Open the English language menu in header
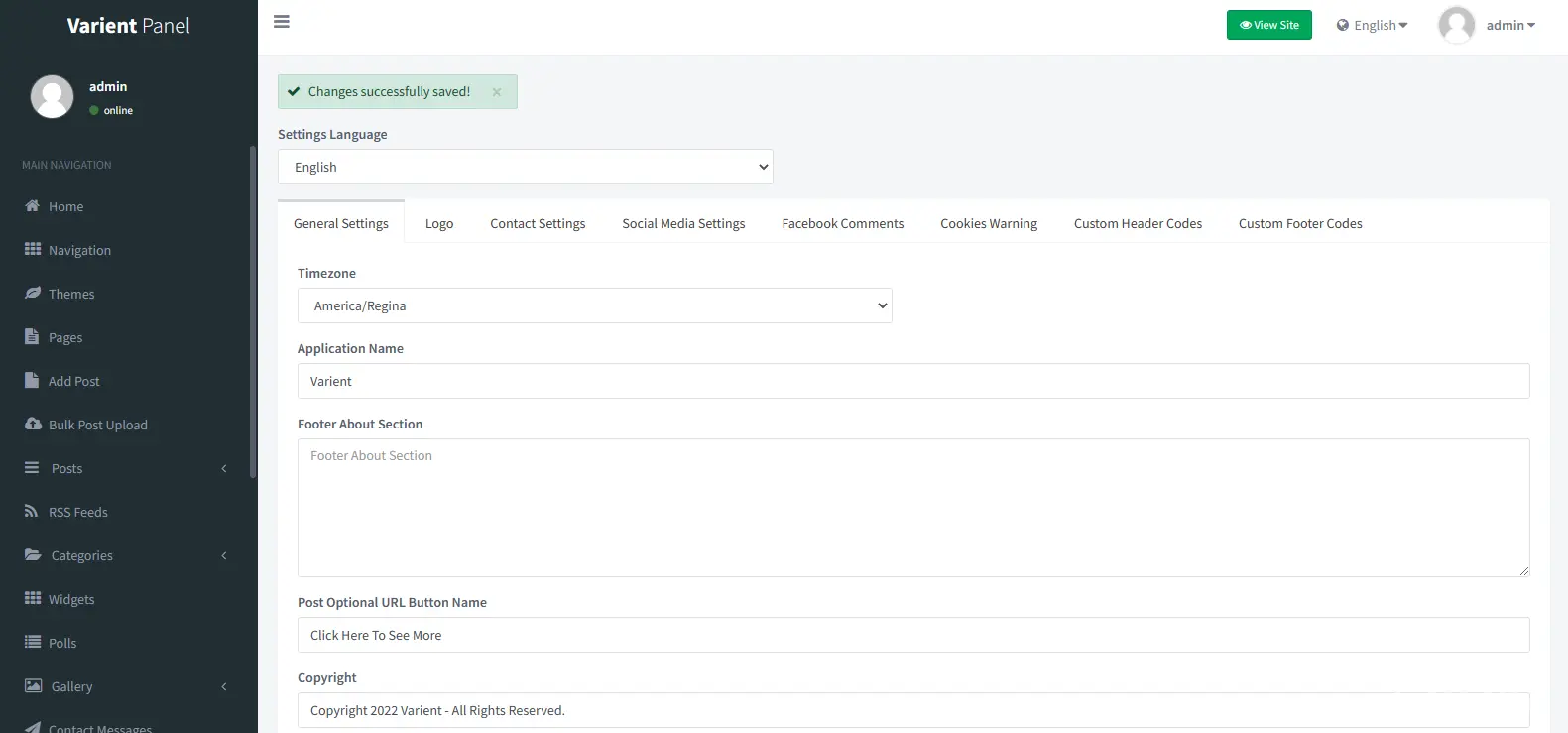The height and width of the screenshot is (733, 1568). pos(1372,26)
